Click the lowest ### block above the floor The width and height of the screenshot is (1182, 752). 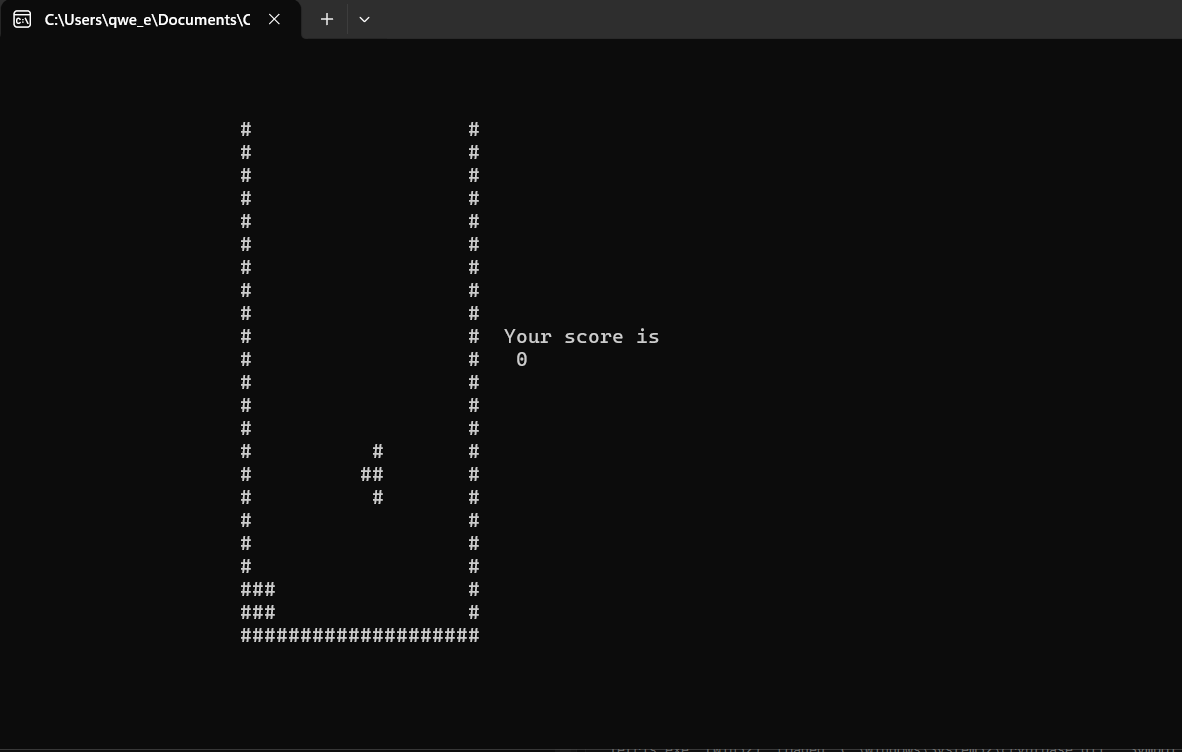click(x=258, y=613)
